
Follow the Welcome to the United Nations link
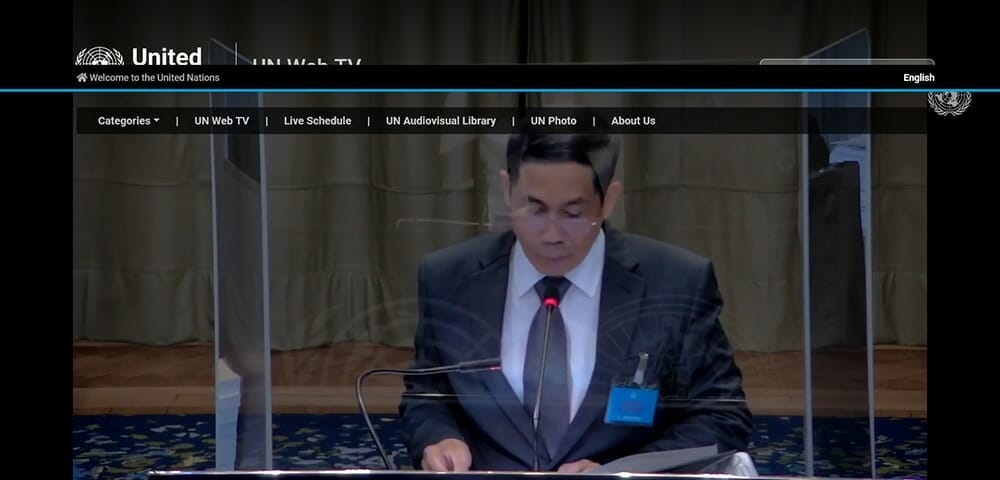click(154, 78)
